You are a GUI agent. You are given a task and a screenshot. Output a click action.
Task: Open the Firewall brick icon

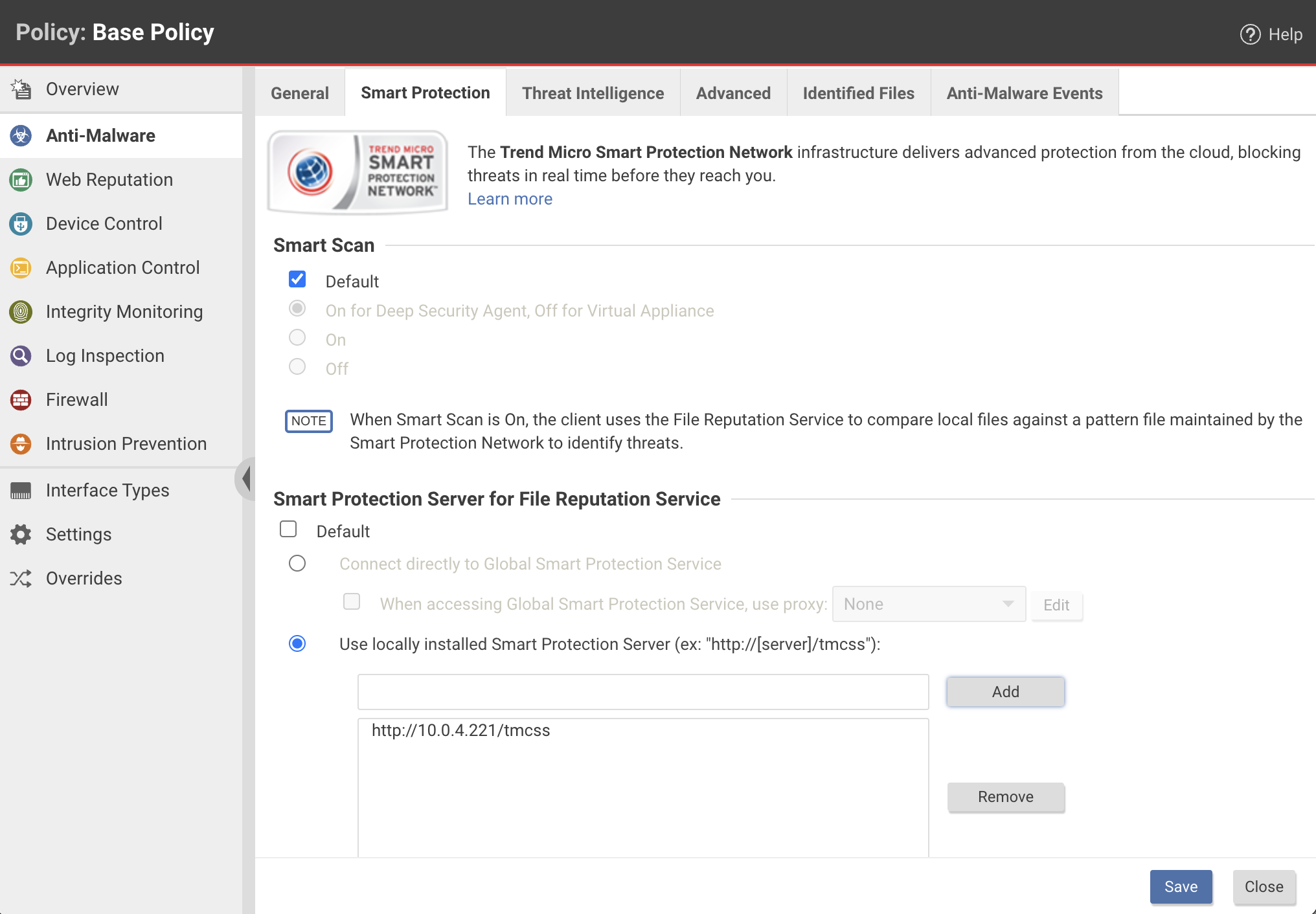pos(21,399)
